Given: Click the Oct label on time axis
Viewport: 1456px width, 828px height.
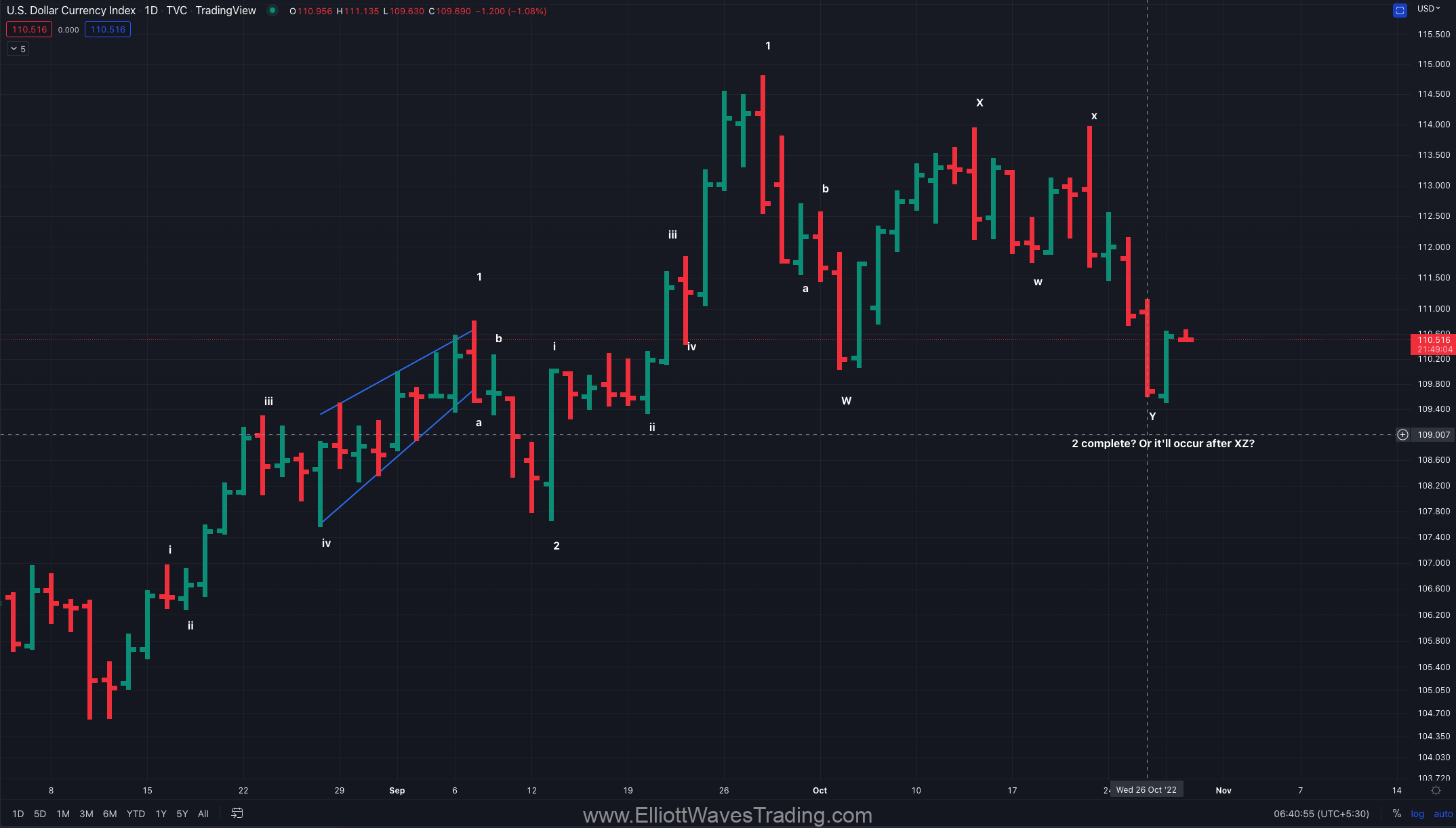Looking at the screenshot, I should [x=820, y=791].
